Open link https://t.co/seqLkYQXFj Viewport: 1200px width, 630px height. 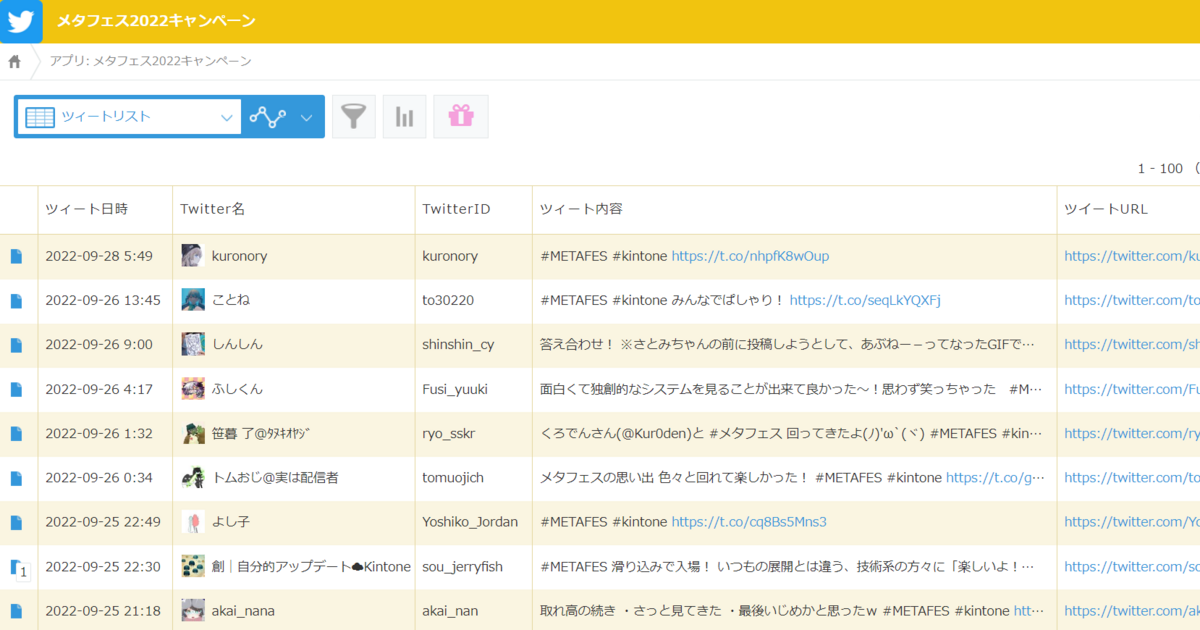click(x=865, y=300)
